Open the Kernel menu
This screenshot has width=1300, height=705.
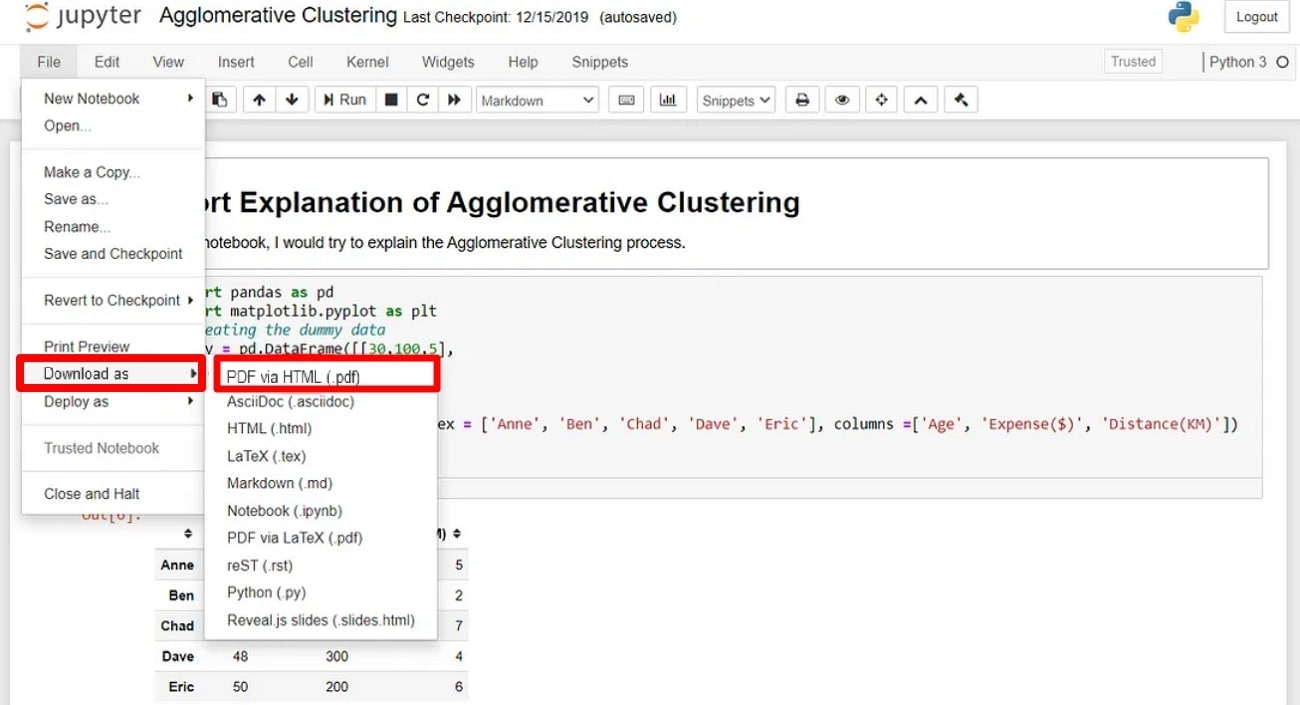click(367, 62)
